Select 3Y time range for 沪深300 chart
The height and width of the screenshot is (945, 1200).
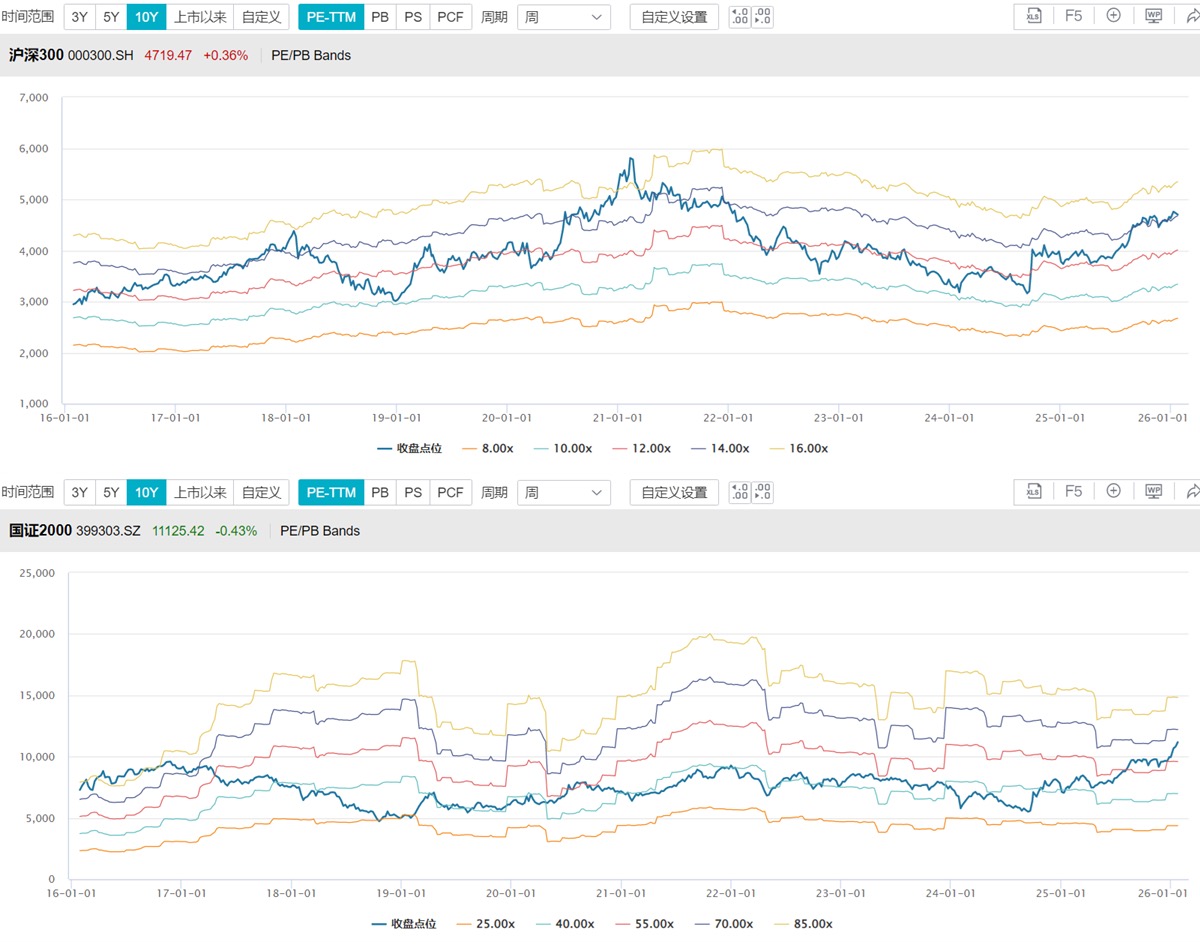click(x=79, y=17)
